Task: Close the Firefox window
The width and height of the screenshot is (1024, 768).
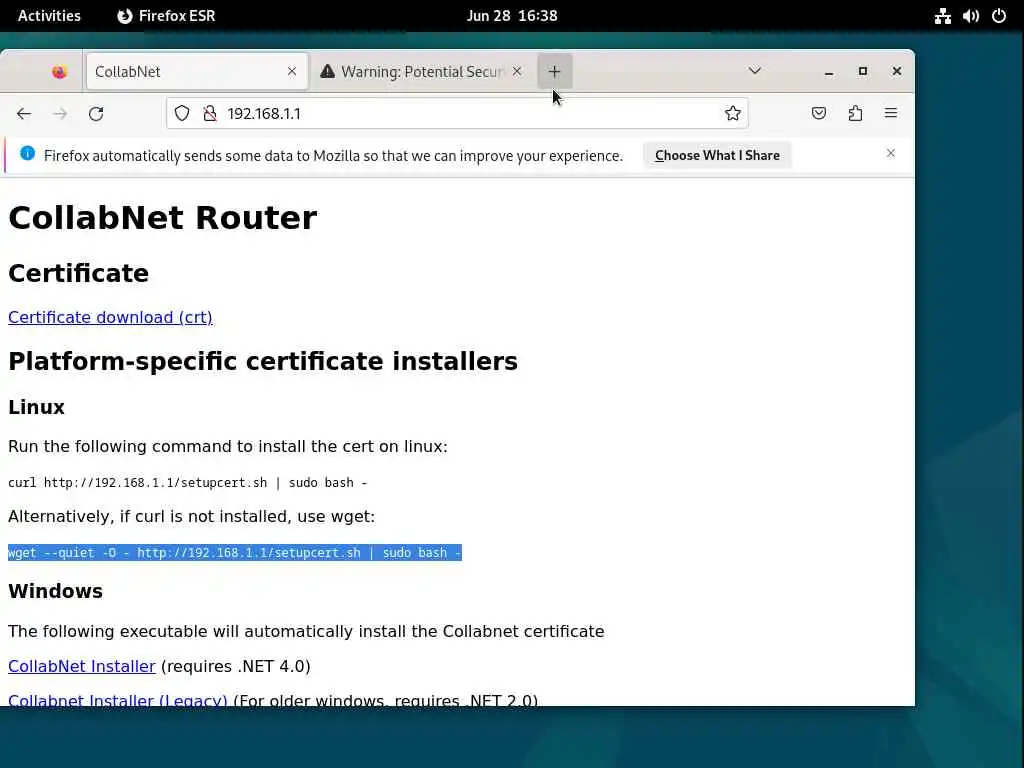Action: click(897, 71)
